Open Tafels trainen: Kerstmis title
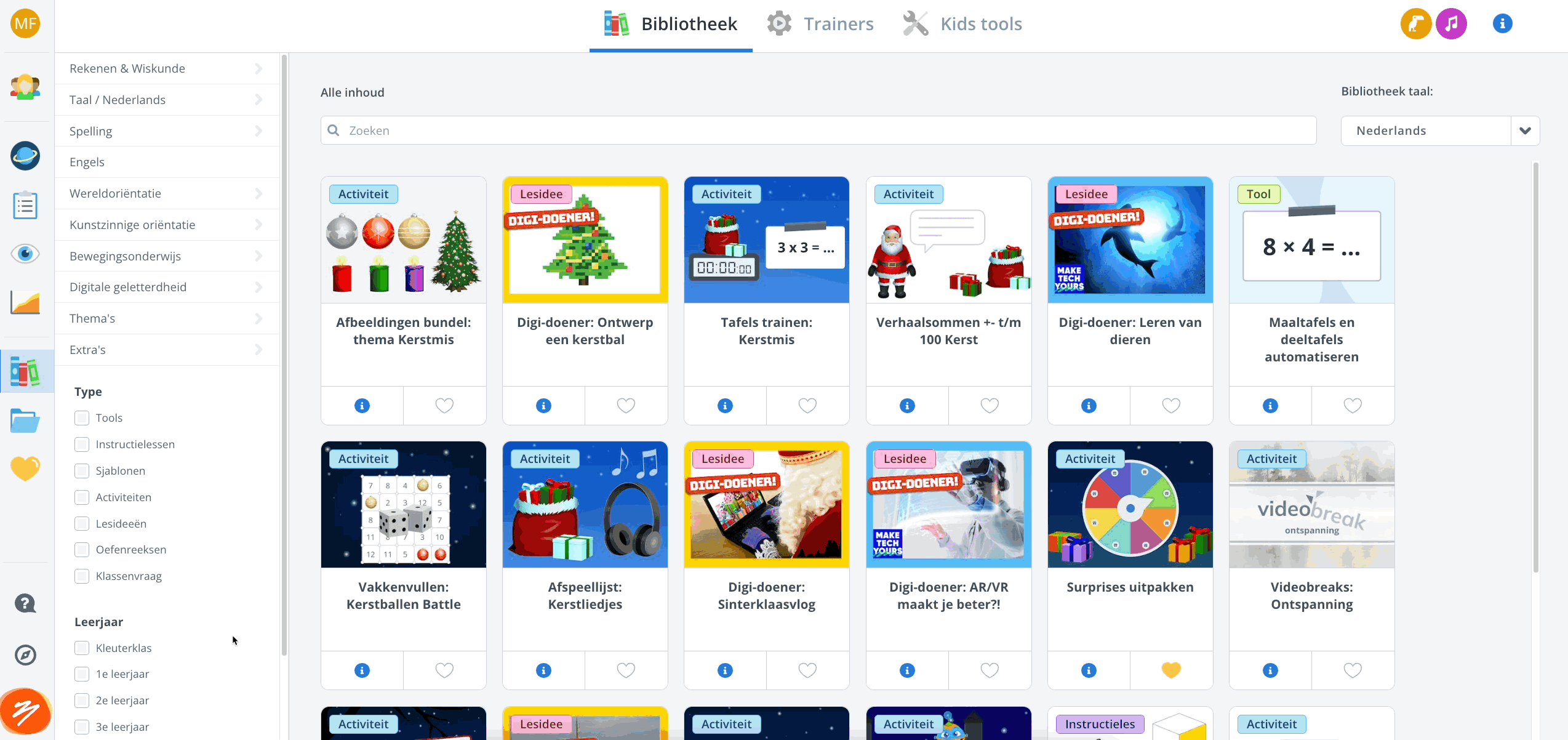The image size is (1568, 740). tap(766, 331)
